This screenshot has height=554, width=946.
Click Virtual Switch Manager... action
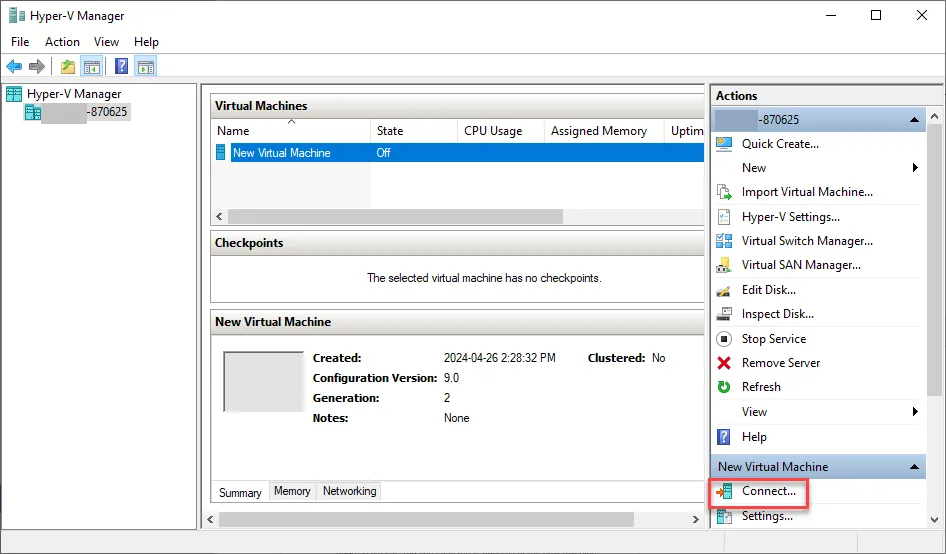(x=807, y=241)
